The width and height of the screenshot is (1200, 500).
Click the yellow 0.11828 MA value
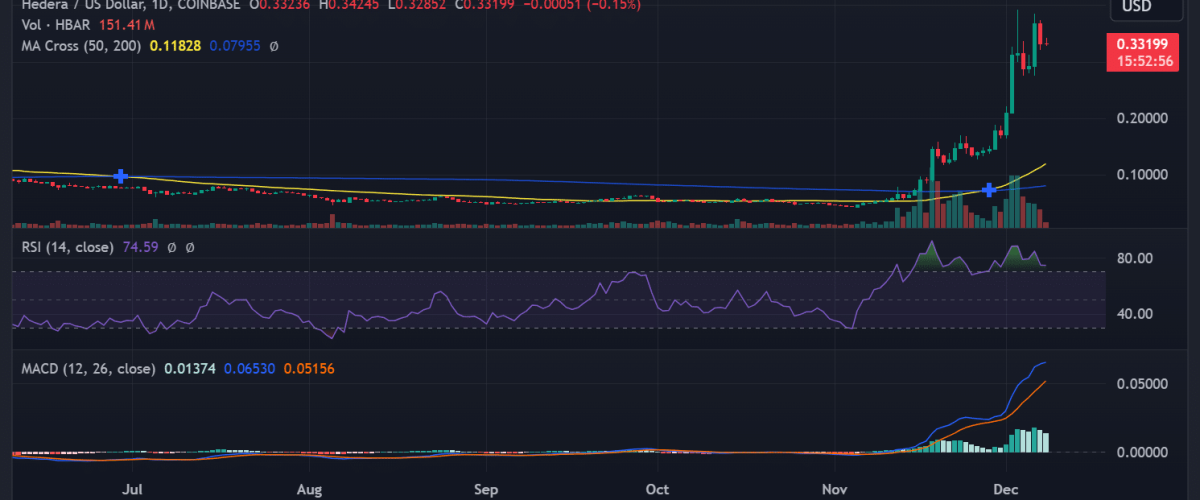(175, 46)
